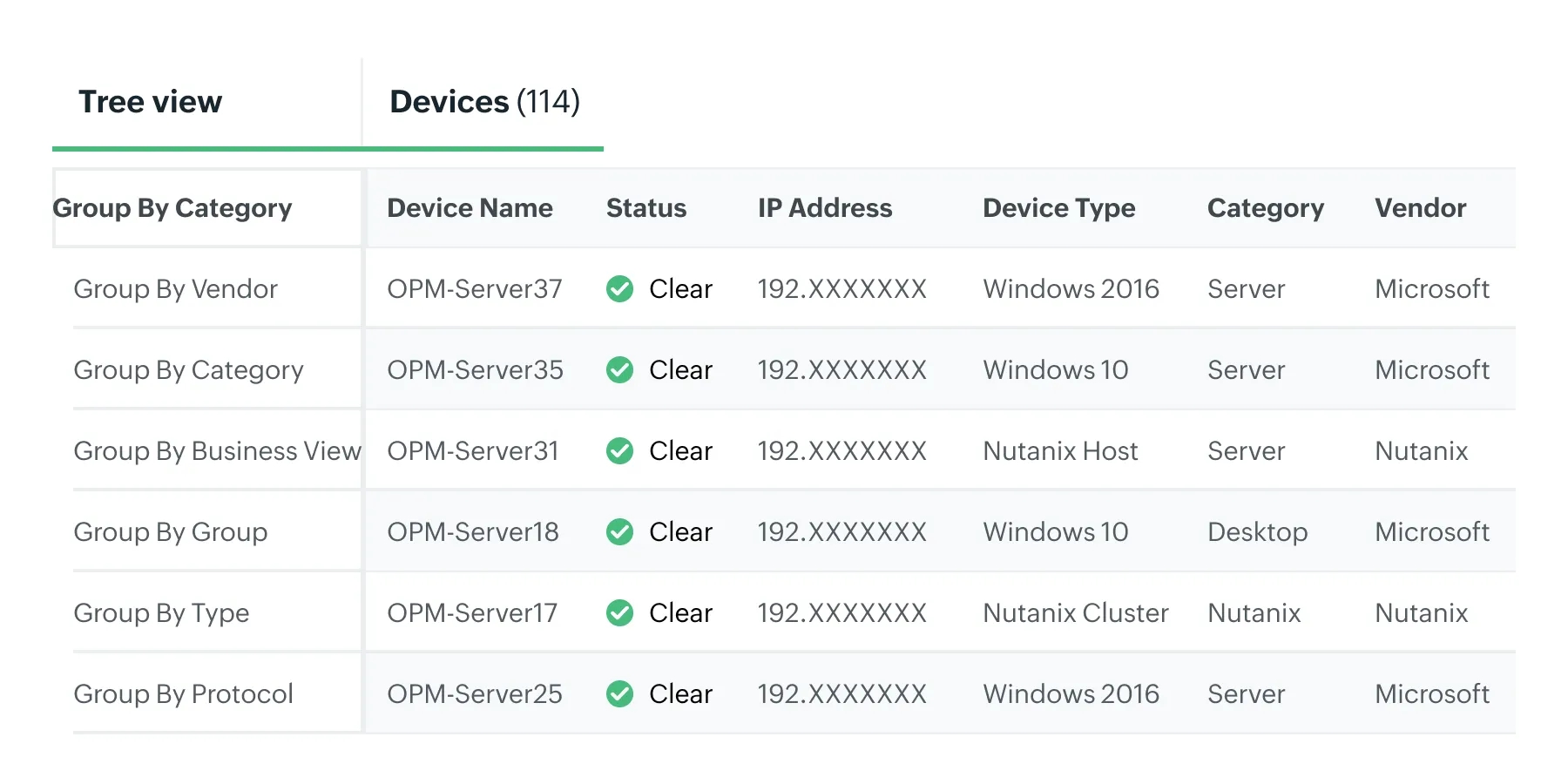Open the Group By Category selector at top
The width and height of the screenshot is (1568, 784).
click(172, 208)
